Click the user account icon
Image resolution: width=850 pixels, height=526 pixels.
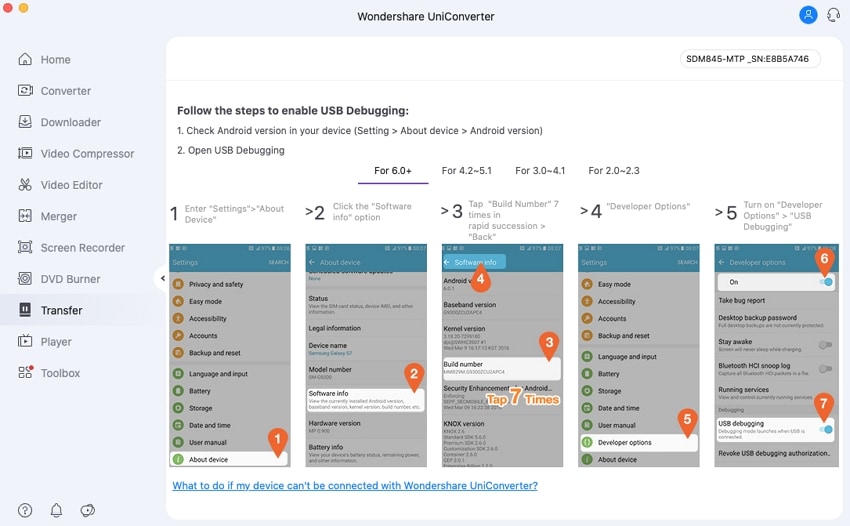808,15
